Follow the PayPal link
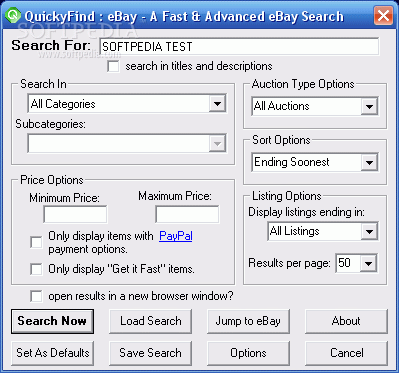This screenshot has width=399, height=373. (x=176, y=236)
